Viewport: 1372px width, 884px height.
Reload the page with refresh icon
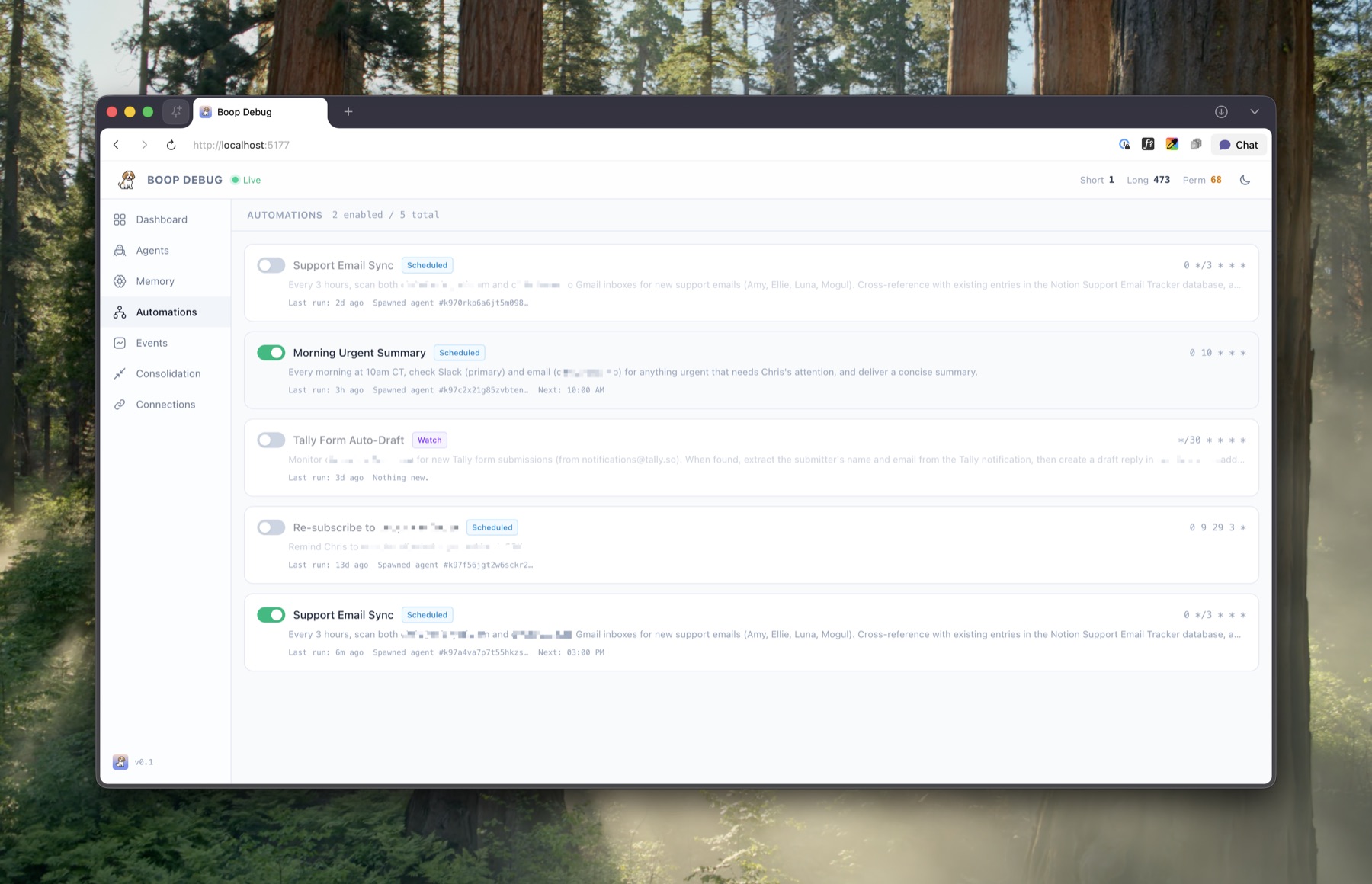[171, 145]
